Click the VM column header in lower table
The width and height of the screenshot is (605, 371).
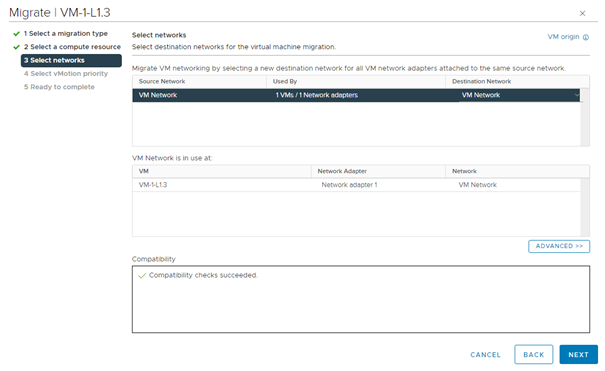pos(222,171)
